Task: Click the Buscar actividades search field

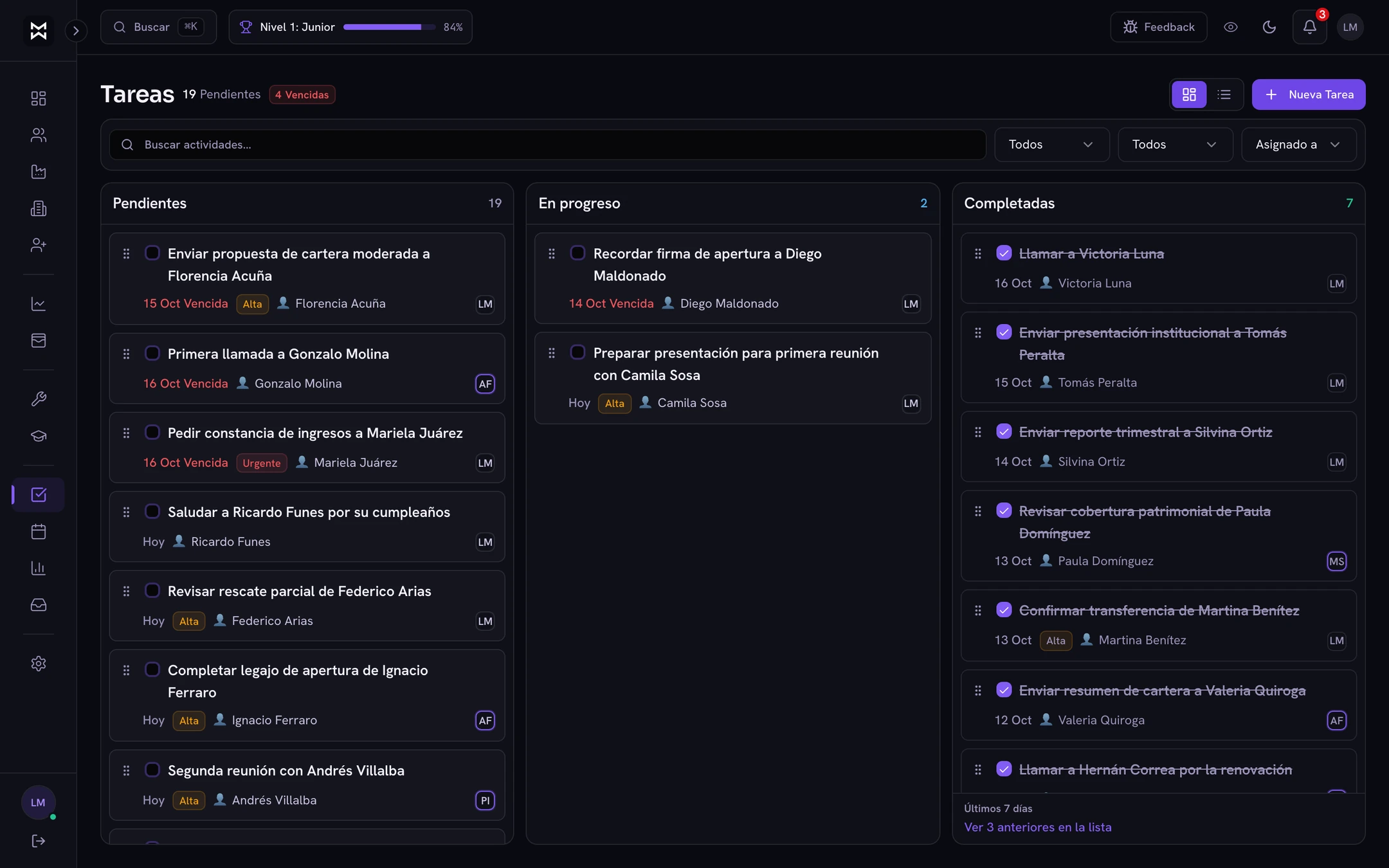Action: 547,145
